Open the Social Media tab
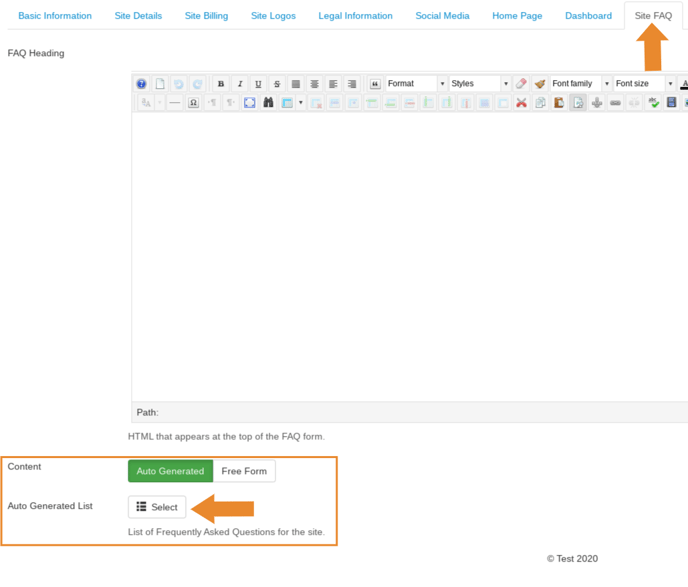 point(442,16)
